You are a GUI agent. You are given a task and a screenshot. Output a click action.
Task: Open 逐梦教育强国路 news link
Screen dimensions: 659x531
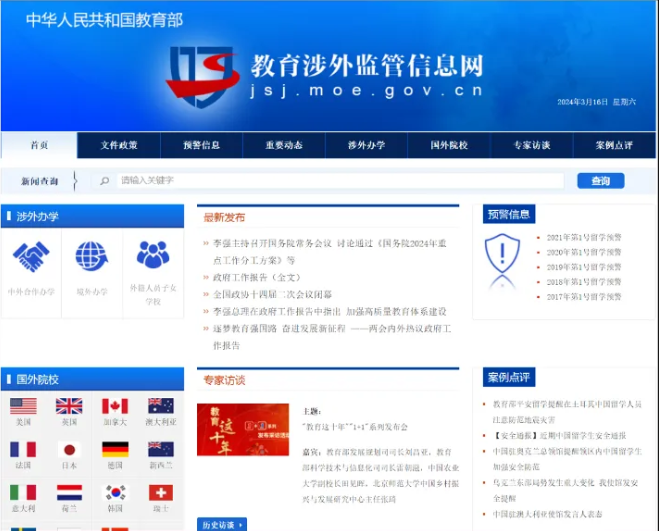click(x=332, y=337)
